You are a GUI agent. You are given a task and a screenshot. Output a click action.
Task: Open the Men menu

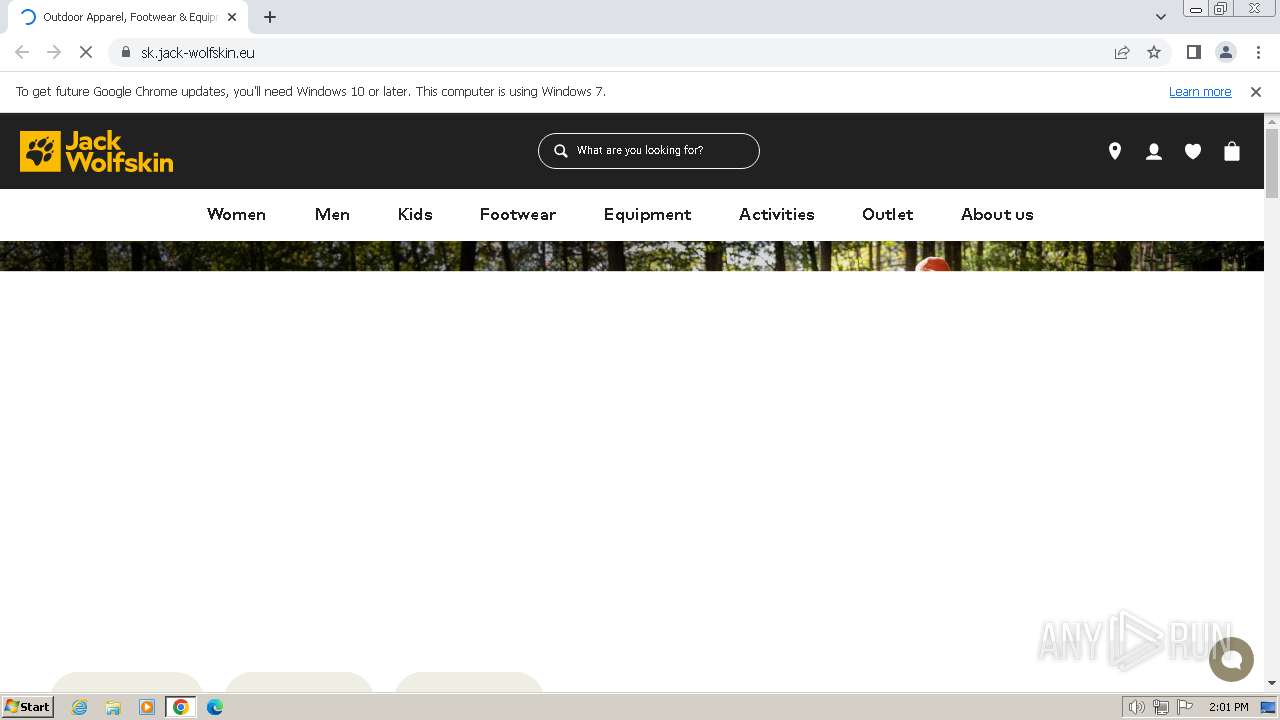pyautogui.click(x=332, y=214)
